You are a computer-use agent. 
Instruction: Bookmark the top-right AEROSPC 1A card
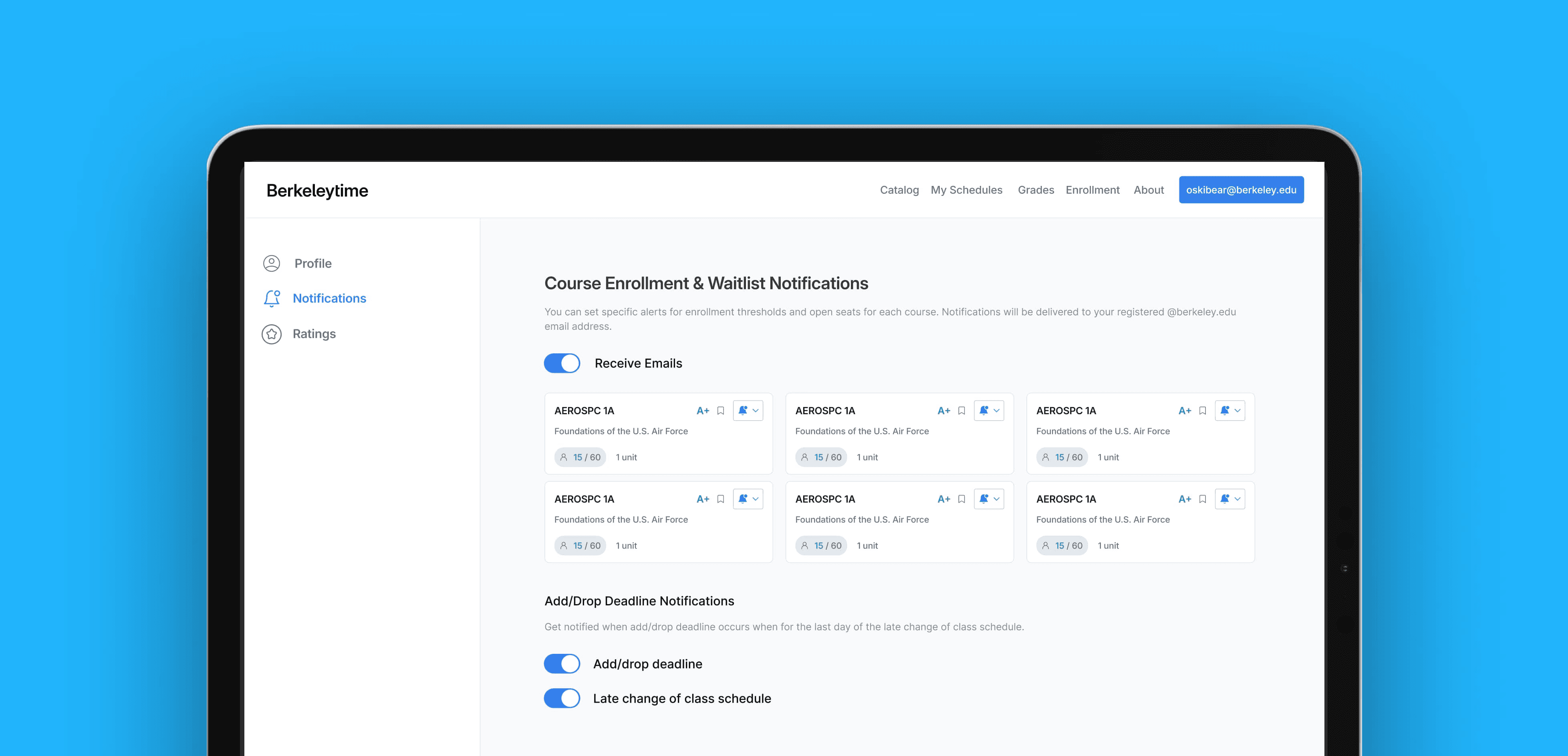tap(1202, 411)
